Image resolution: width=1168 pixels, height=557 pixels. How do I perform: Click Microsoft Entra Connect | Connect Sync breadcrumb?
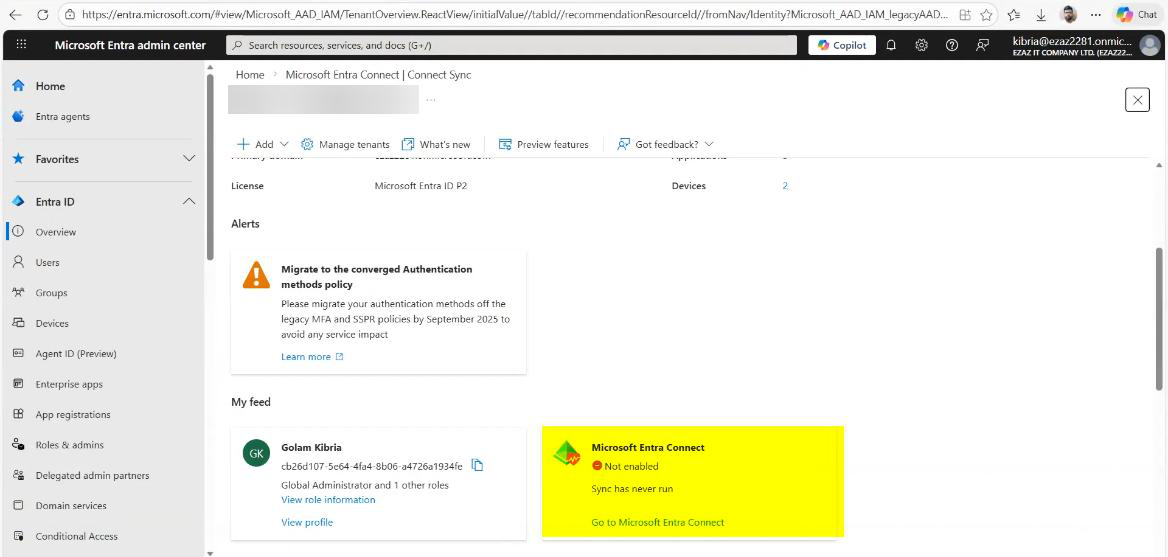[x=378, y=74]
